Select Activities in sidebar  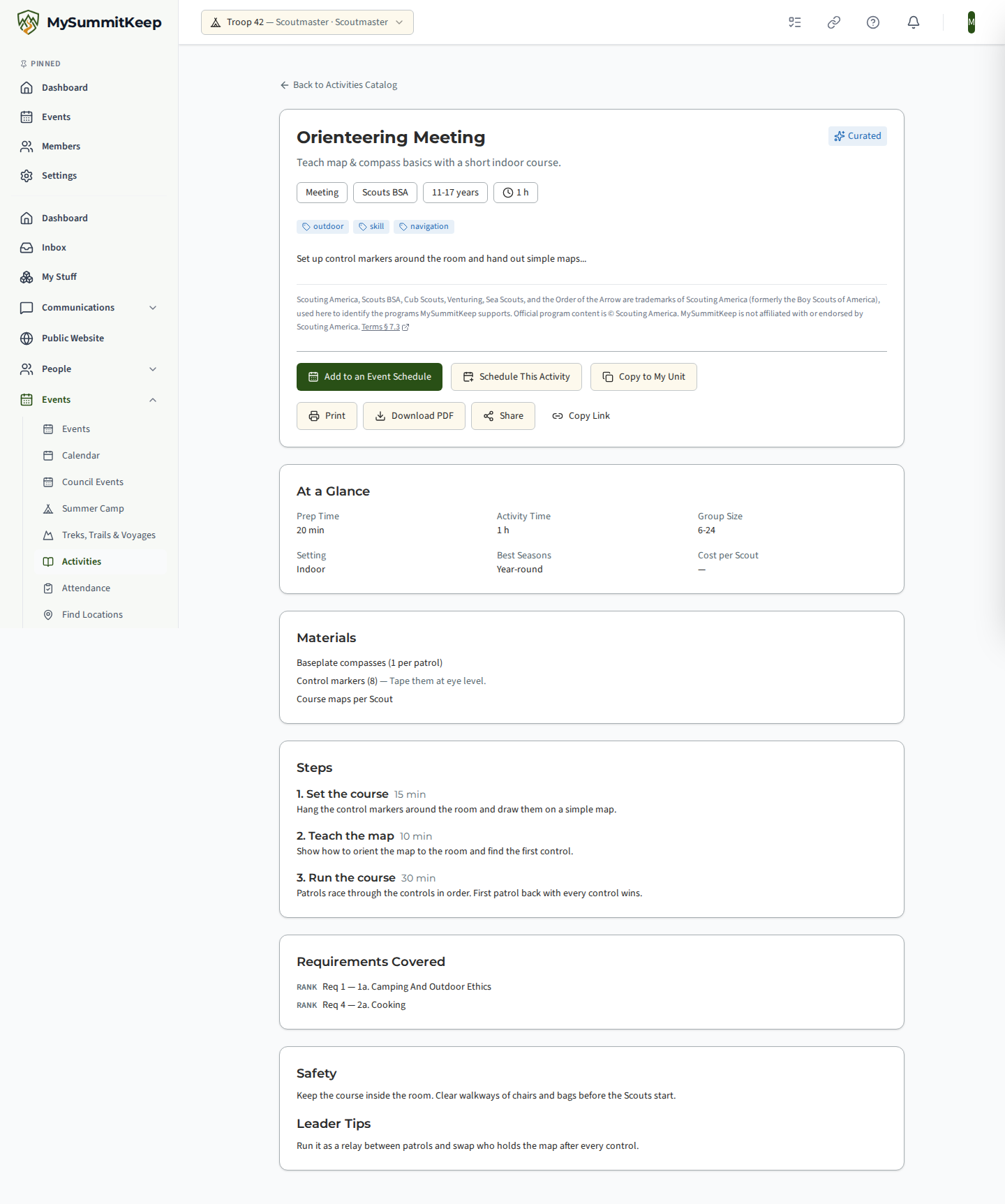(x=100, y=562)
